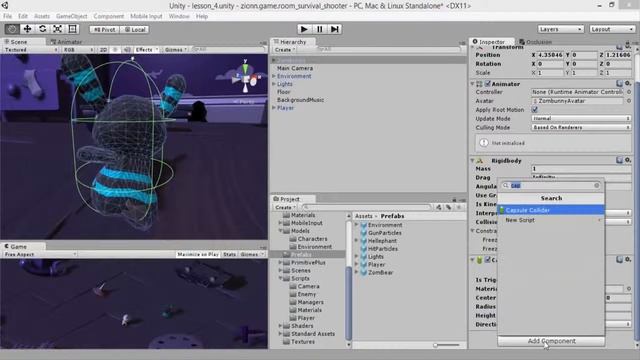This screenshot has height=360, width=640.
Task: Open Effects dropdown in Scene view
Action: pyautogui.click(x=147, y=50)
